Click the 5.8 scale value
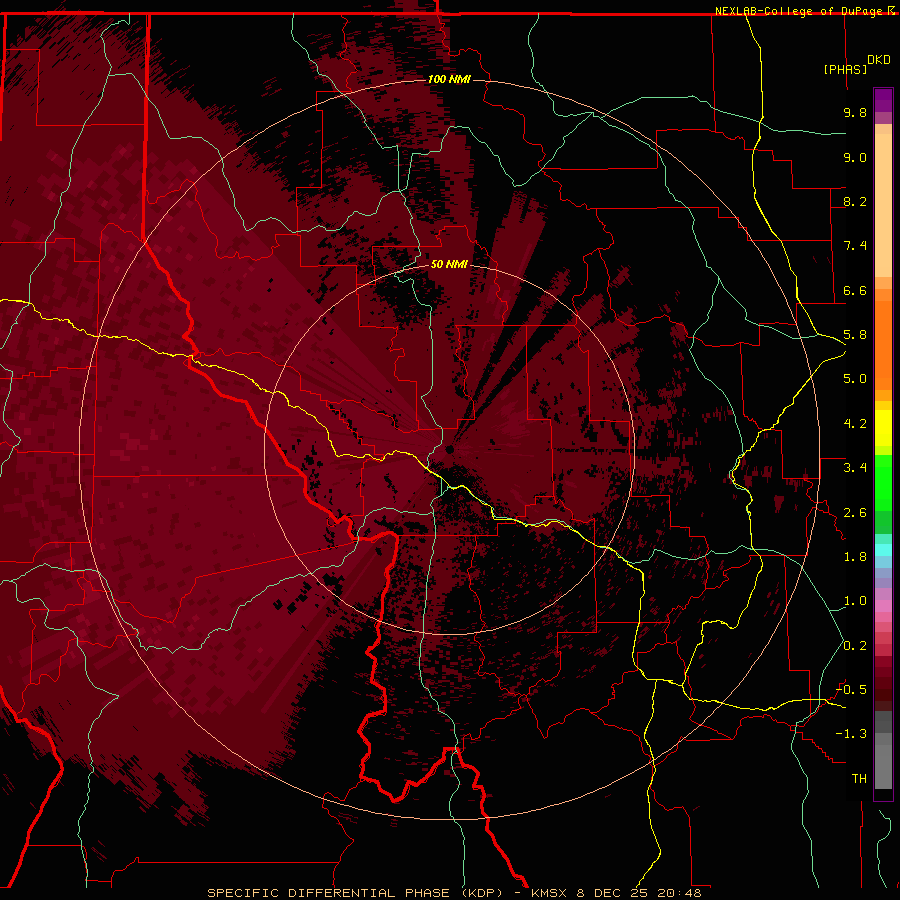900x900 pixels. click(855, 335)
